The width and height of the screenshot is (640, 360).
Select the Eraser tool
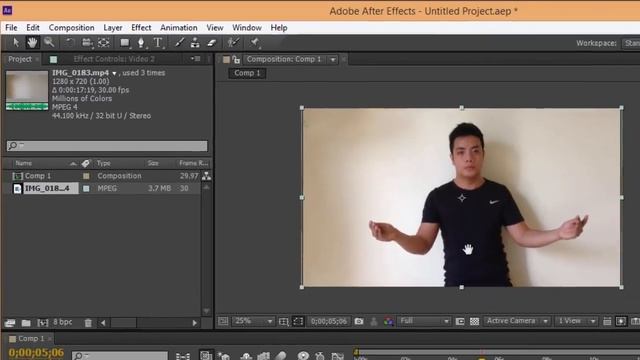coord(211,42)
